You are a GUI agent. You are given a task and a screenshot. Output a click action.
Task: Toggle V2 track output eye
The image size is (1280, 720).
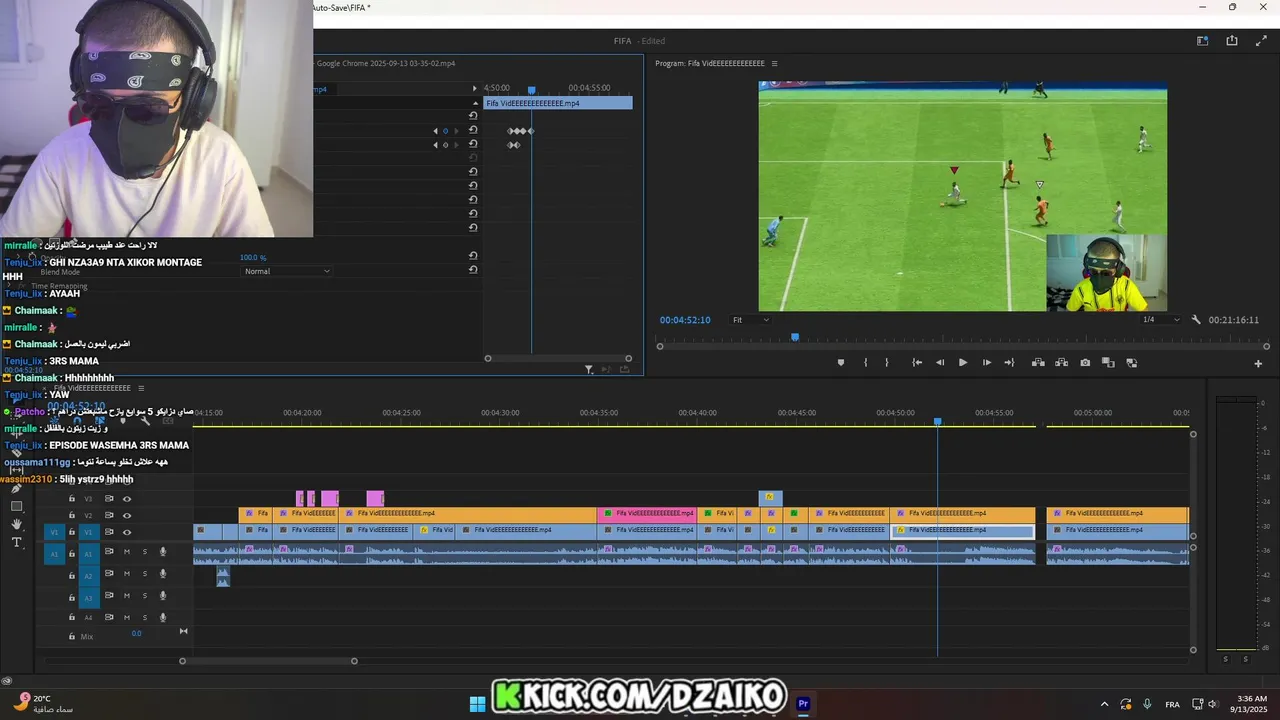point(127,515)
